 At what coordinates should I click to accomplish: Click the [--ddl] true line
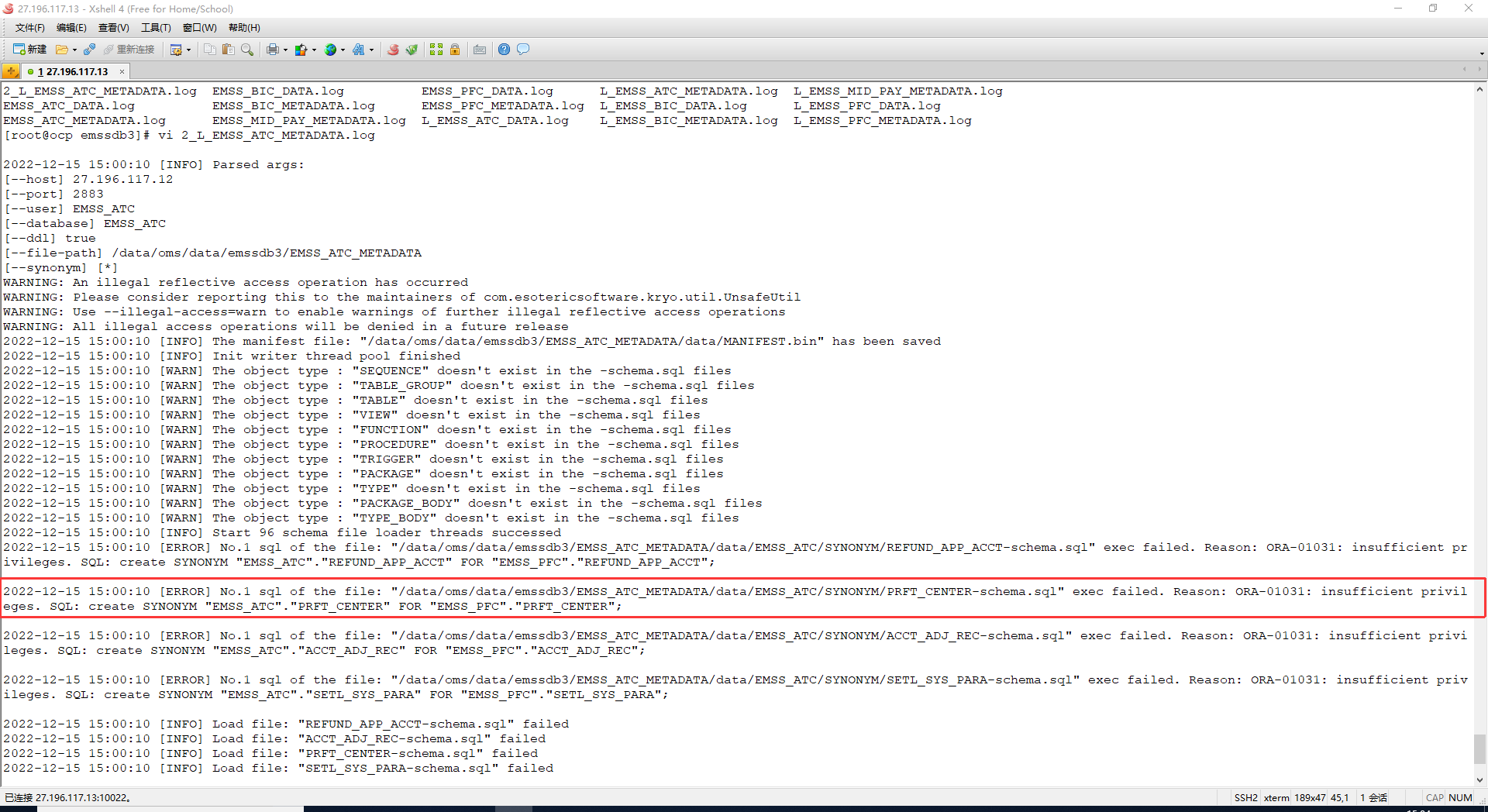[x=50, y=238]
